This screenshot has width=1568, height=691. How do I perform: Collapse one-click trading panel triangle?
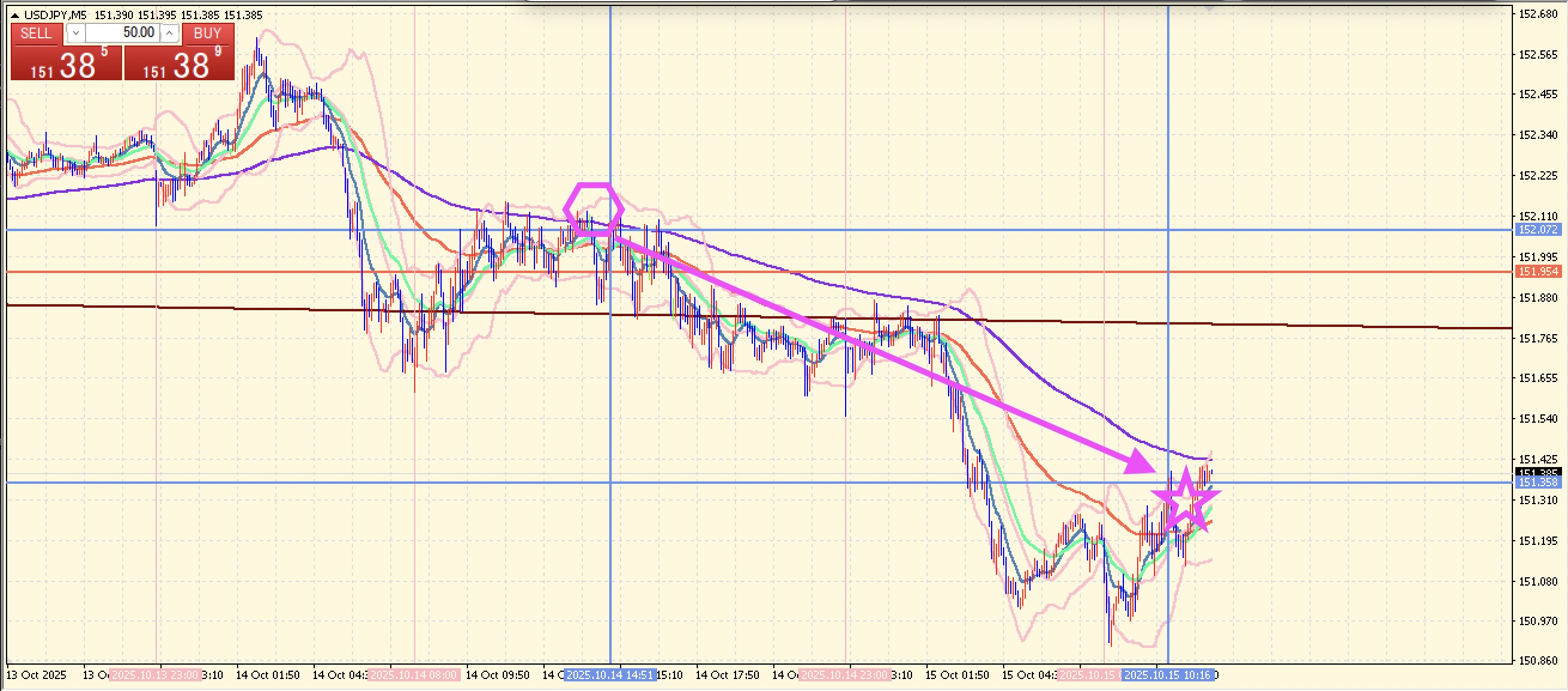click(15, 15)
